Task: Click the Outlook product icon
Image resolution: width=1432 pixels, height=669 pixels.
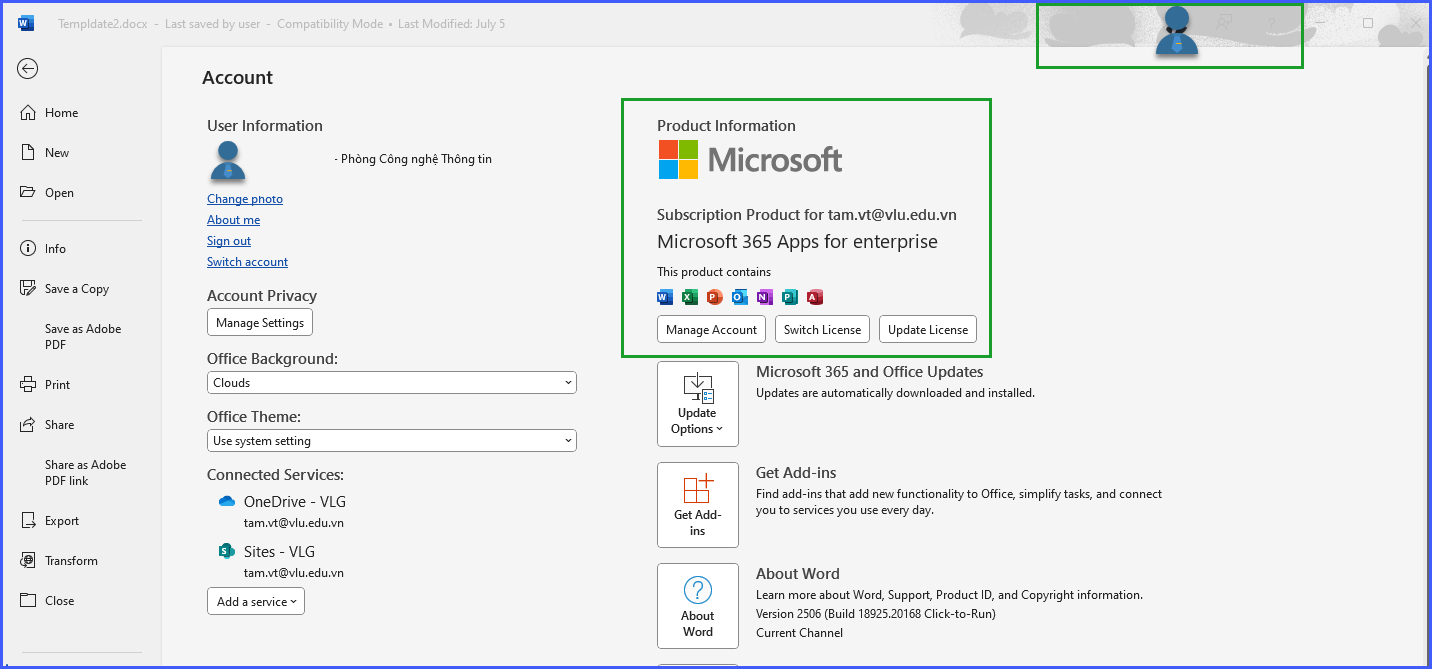Action: pyautogui.click(x=740, y=297)
